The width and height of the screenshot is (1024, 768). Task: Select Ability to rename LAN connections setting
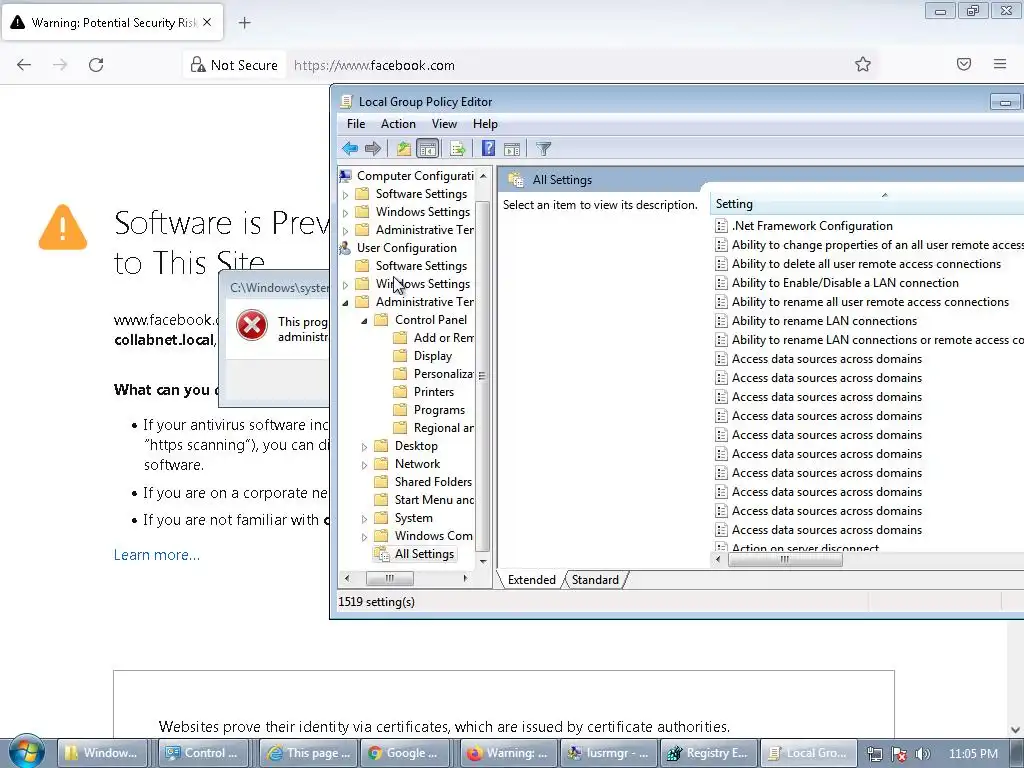coord(824,321)
